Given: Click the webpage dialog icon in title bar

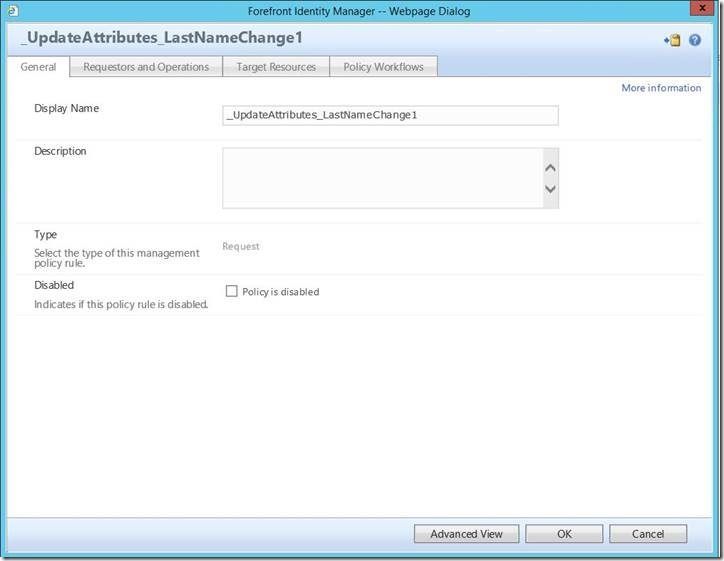Looking at the screenshot, I should [13, 10].
